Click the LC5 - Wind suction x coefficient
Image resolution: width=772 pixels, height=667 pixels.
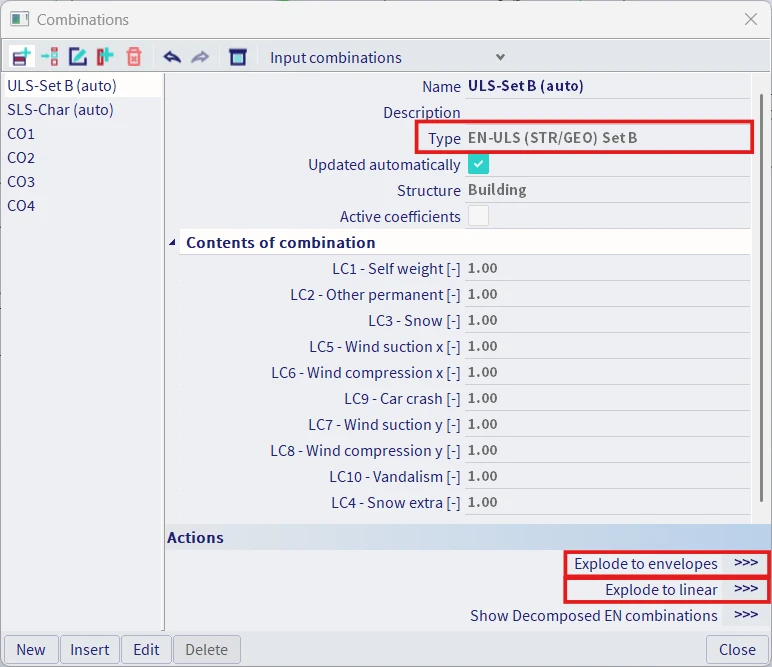(x=607, y=347)
